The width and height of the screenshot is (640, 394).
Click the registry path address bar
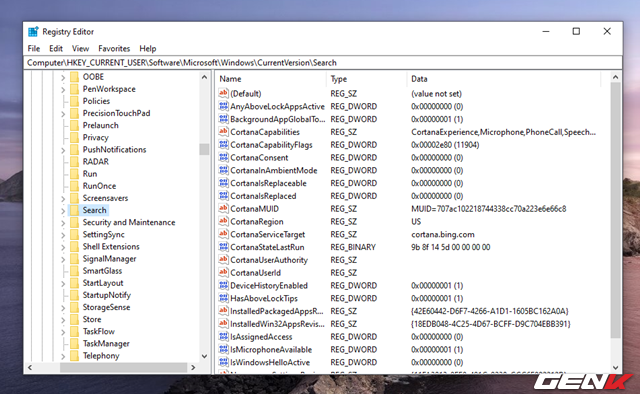tap(323, 62)
